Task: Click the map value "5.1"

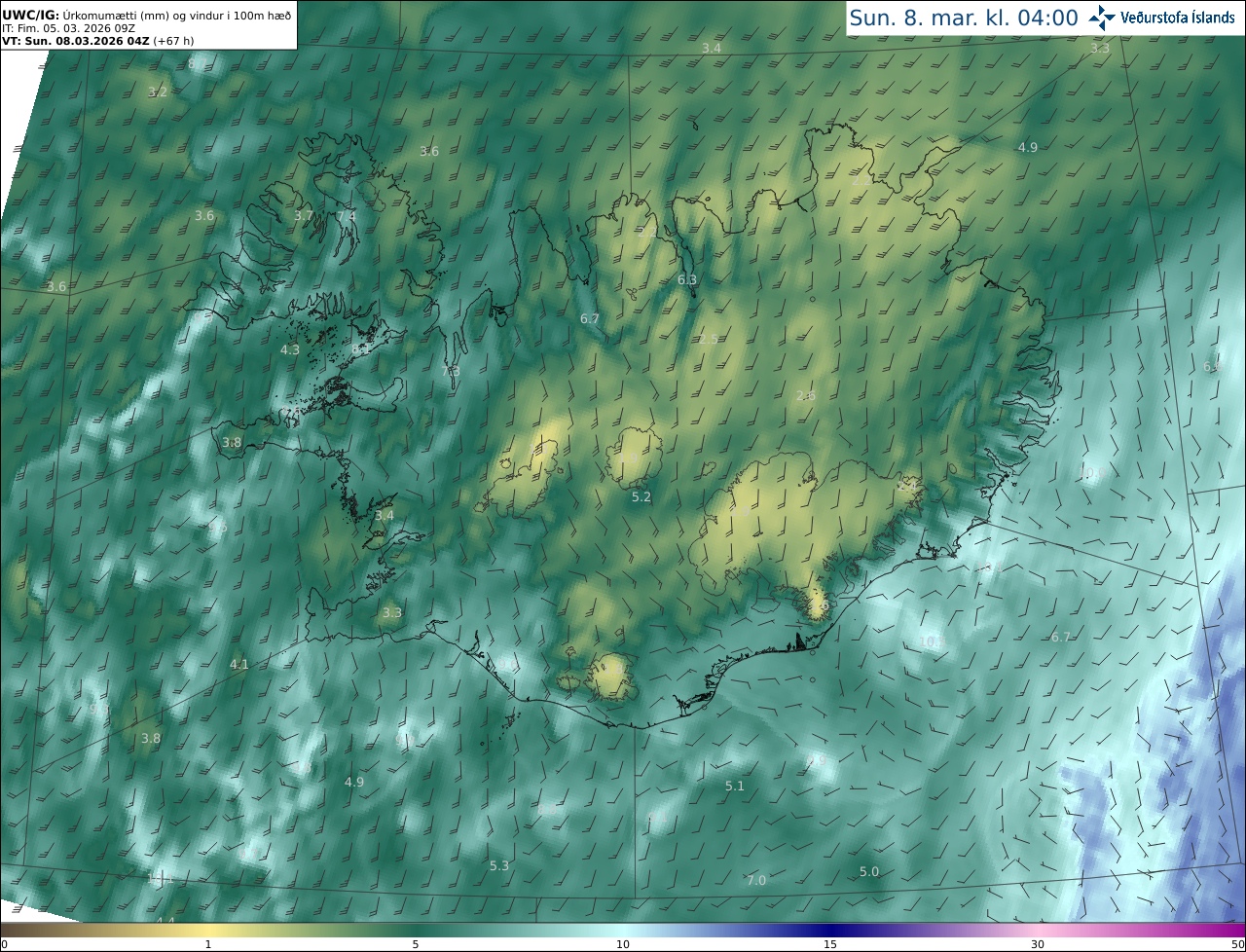Action: tap(735, 786)
